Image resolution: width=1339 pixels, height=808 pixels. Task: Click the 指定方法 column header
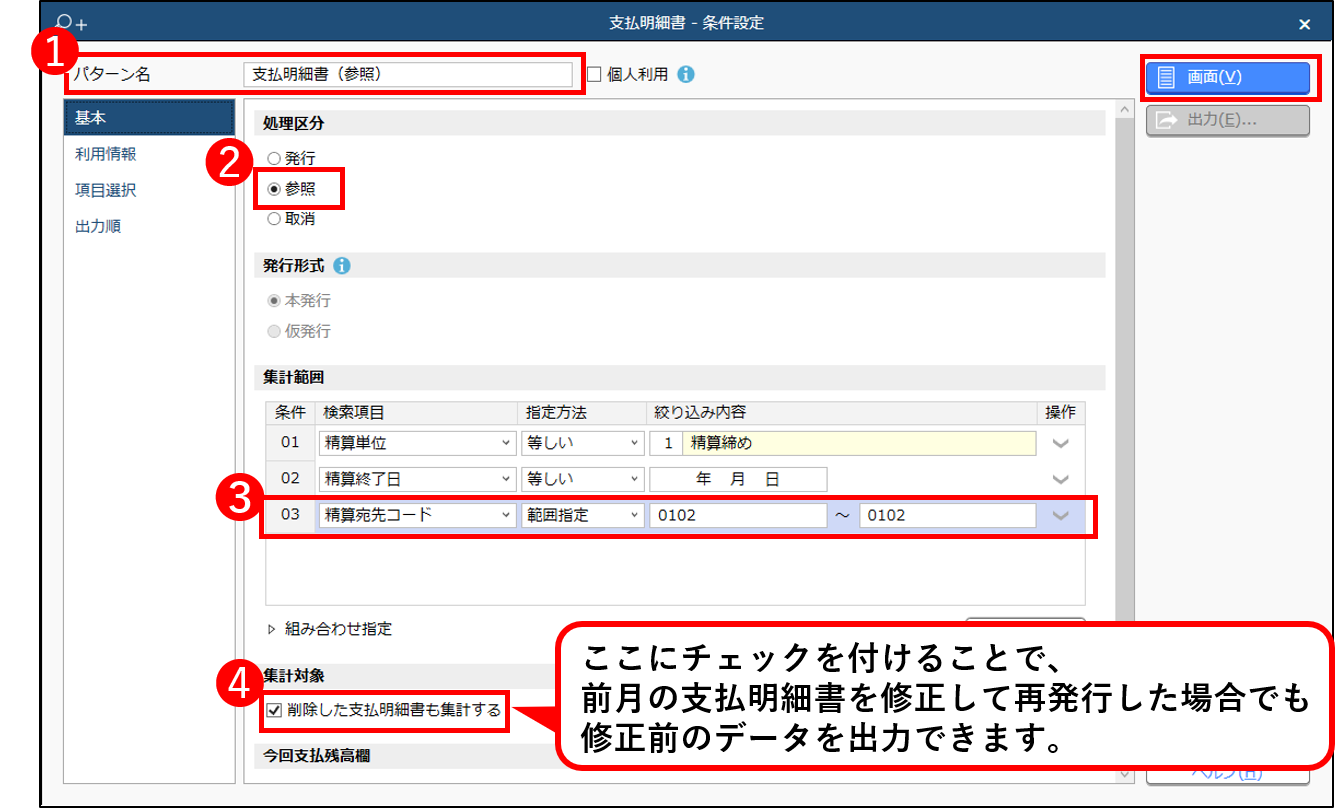(583, 412)
